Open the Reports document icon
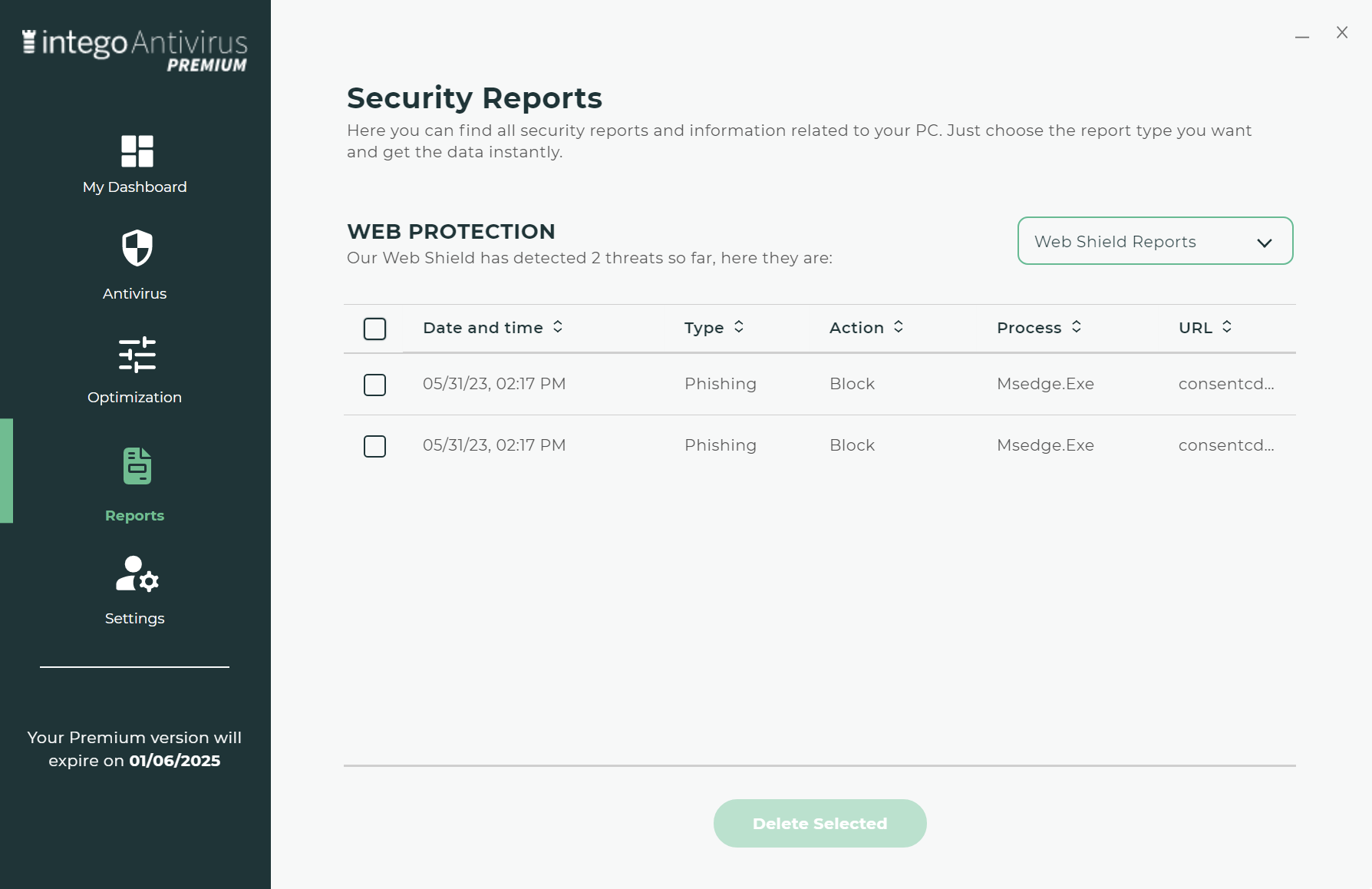Screen dimensions: 1372x889 (x=137, y=466)
